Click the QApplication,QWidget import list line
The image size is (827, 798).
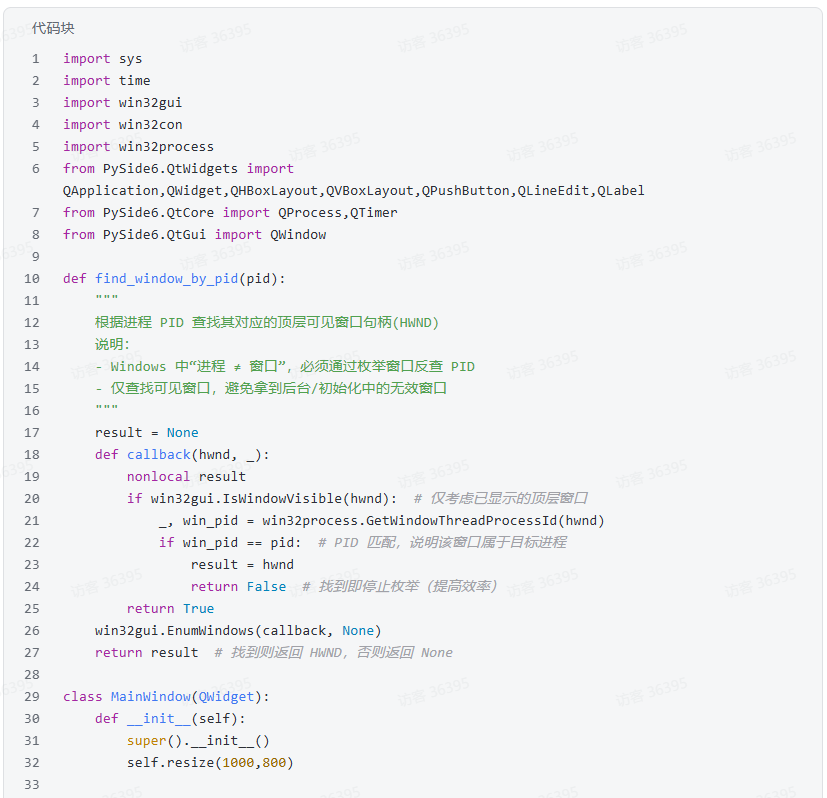click(x=353, y=191)
